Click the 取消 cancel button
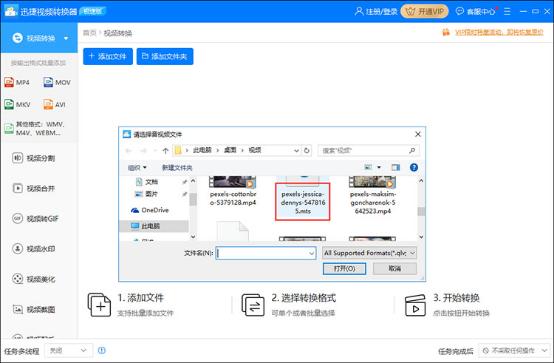Viewport: 554px width, 363px height. point(395,269)
